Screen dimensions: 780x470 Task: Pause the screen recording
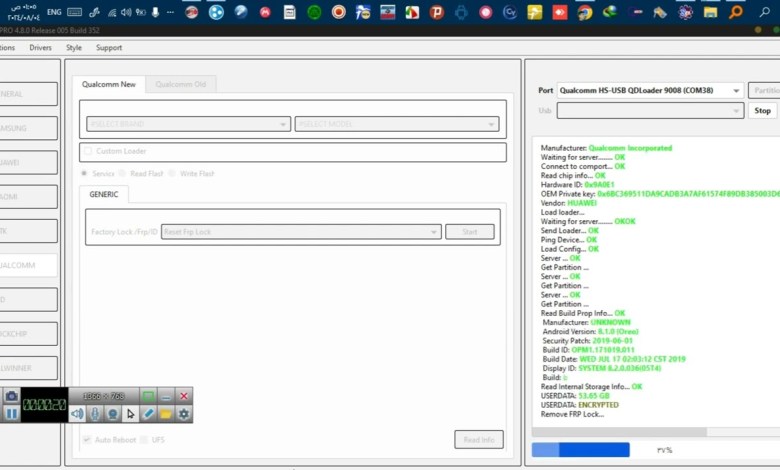coord(11,413)
